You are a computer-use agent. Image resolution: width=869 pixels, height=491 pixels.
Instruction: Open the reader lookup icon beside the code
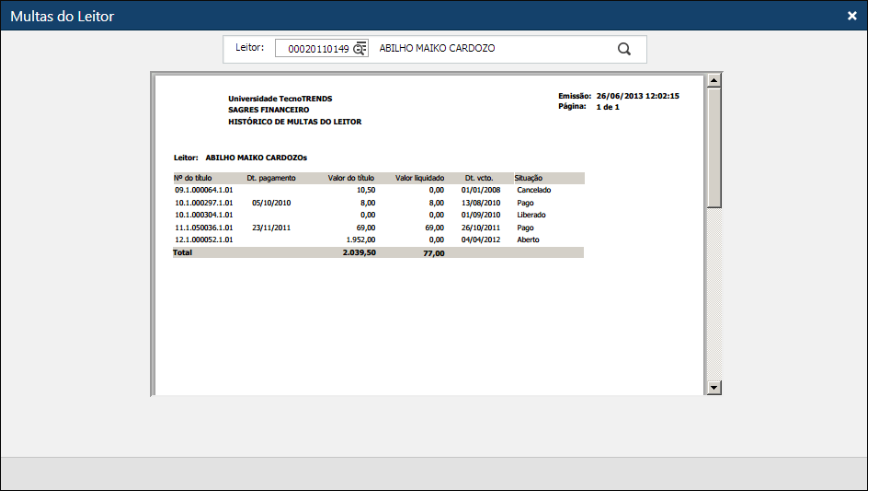pyautogui.click(x=360, y=49)
